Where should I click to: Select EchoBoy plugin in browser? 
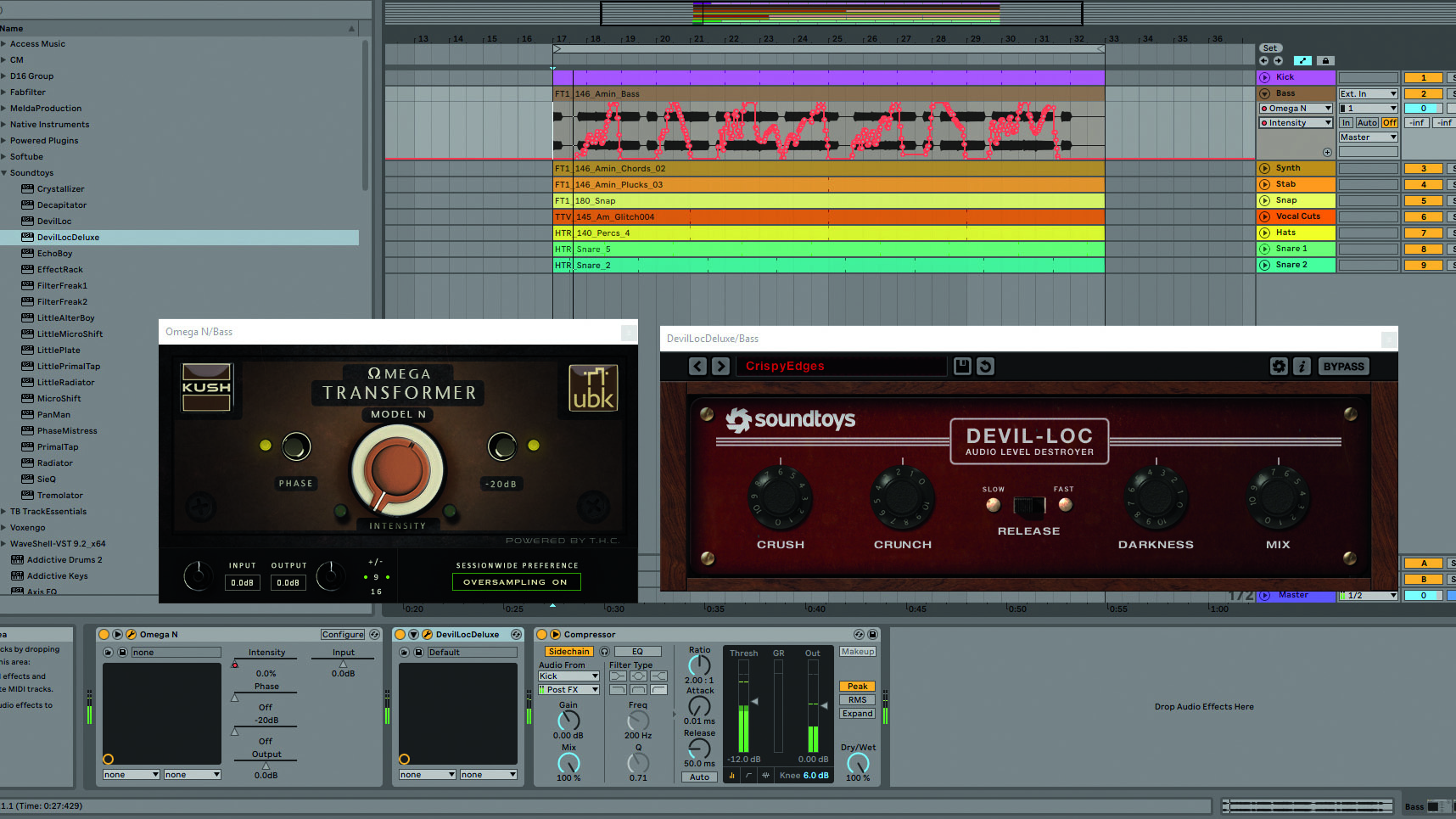[x=54, y=254]
